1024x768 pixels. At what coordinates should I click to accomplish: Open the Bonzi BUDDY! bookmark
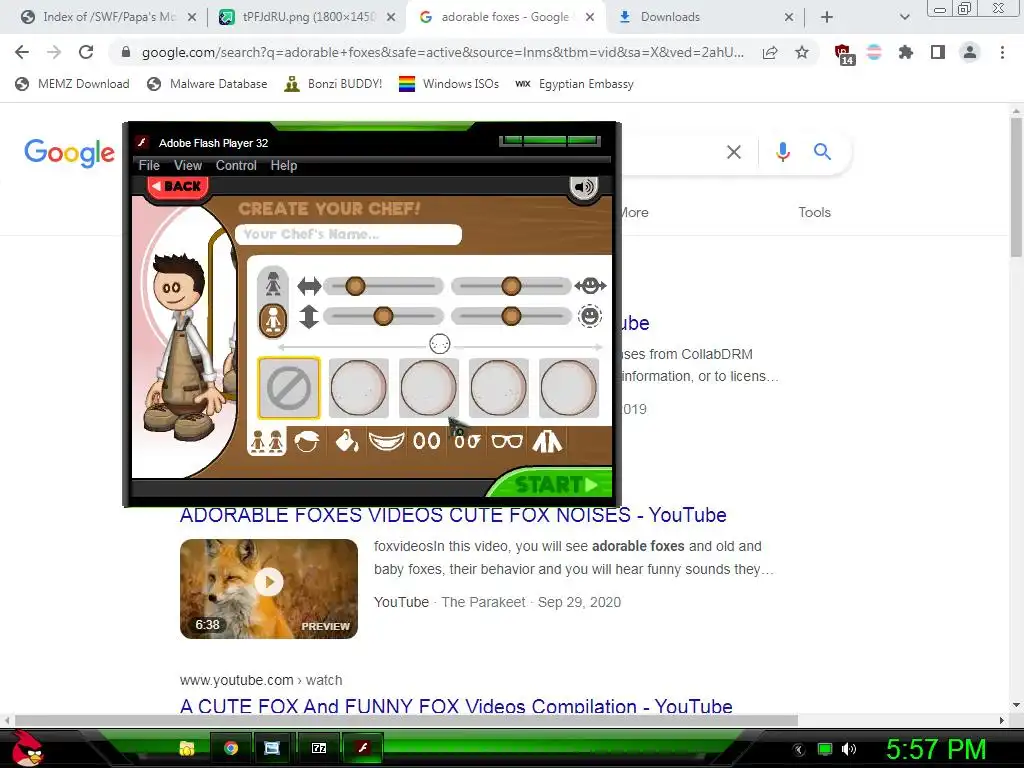pos(333,84)
